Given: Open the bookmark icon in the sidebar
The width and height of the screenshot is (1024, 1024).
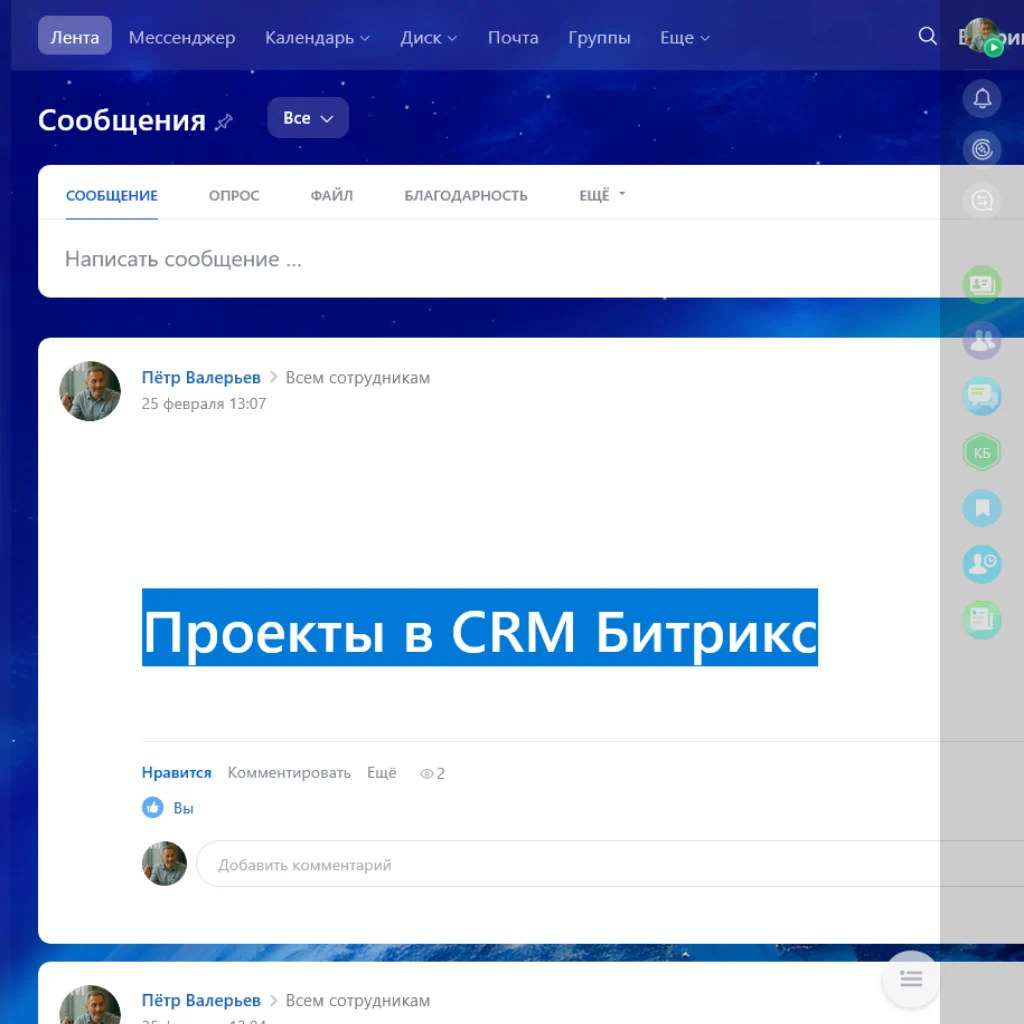Looking at the screenshot, I should 982,508.
